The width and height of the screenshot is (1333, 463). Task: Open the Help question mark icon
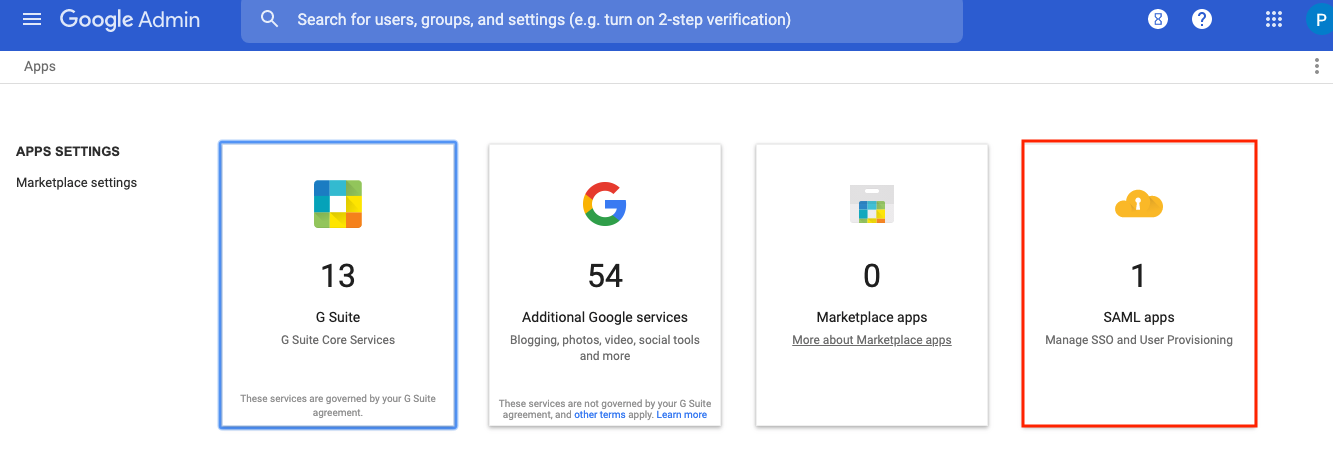click(1202, 19)
